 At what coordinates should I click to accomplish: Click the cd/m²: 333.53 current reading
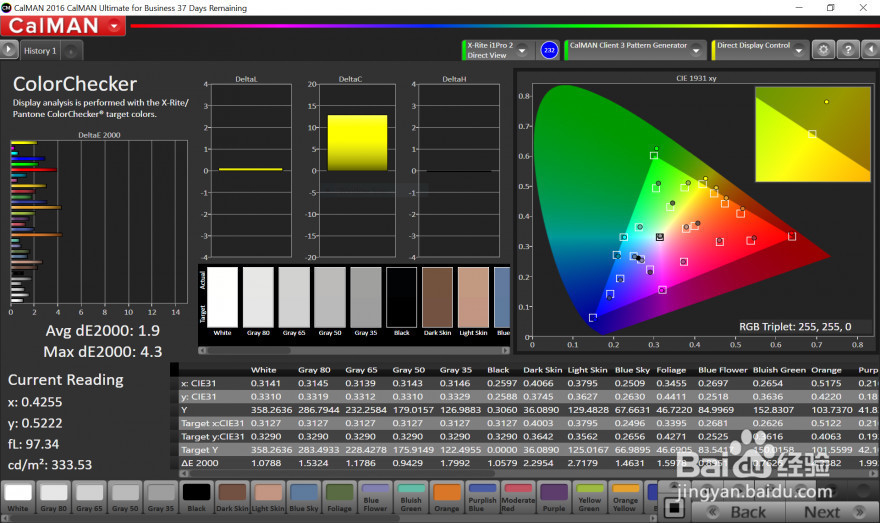pyautogui.click(x=50, y=465)
